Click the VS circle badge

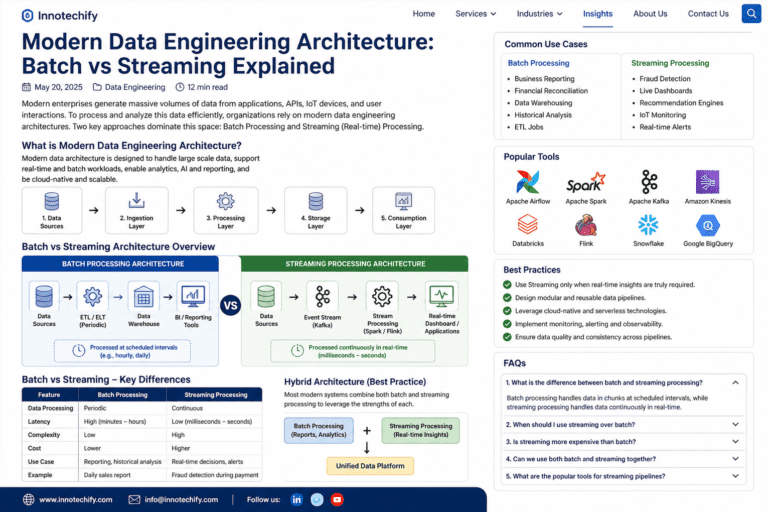pos(230,306)
